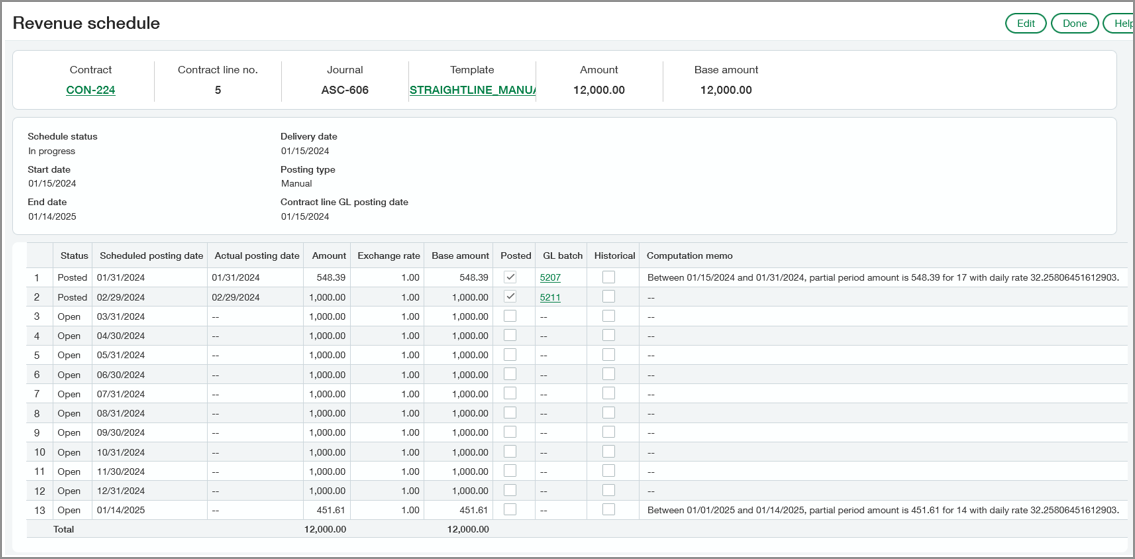
Task: Click the Computation memo column header
Action: (690, 256)
